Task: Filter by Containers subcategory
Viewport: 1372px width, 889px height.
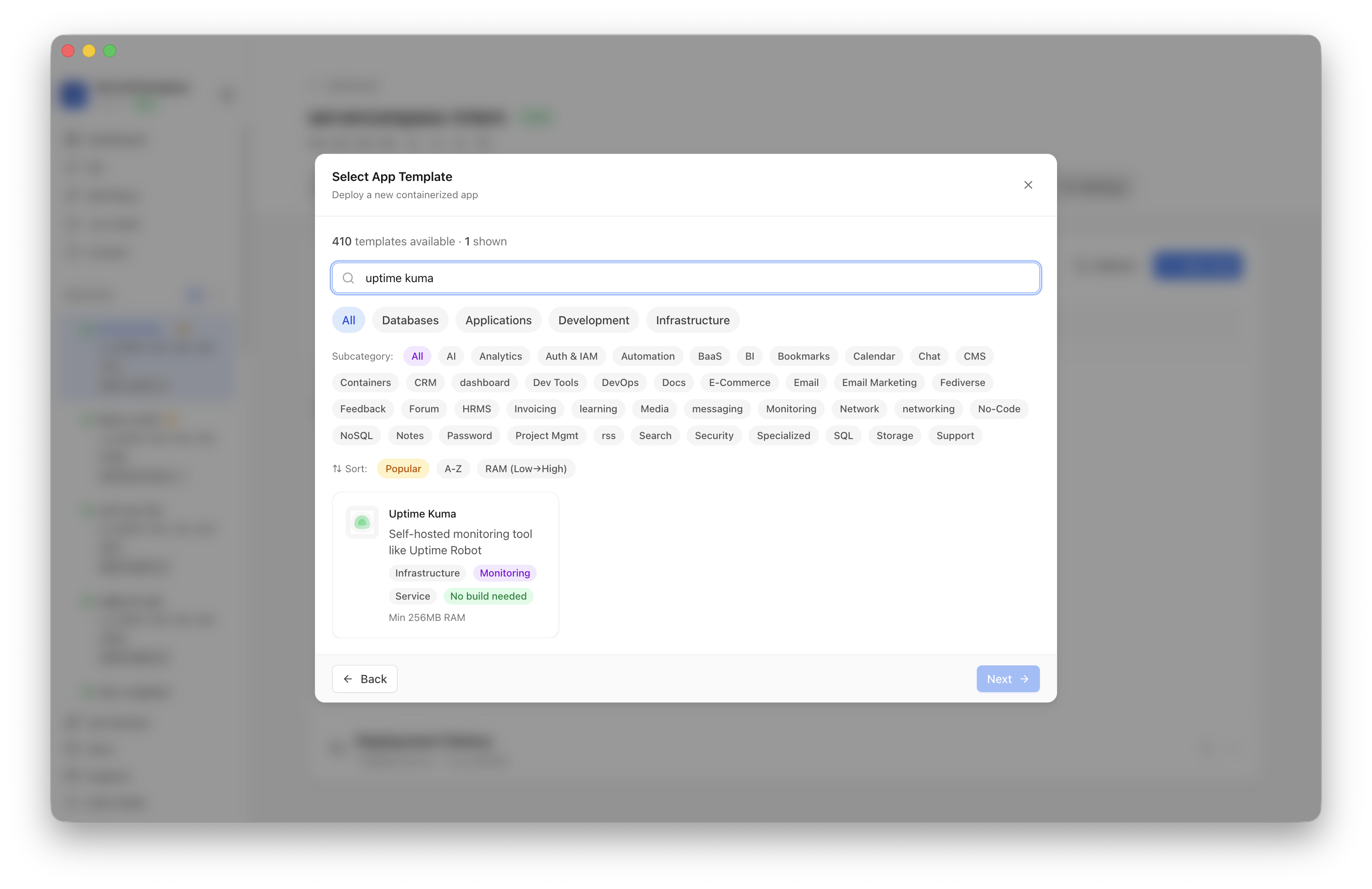Action: coord(366,382)
